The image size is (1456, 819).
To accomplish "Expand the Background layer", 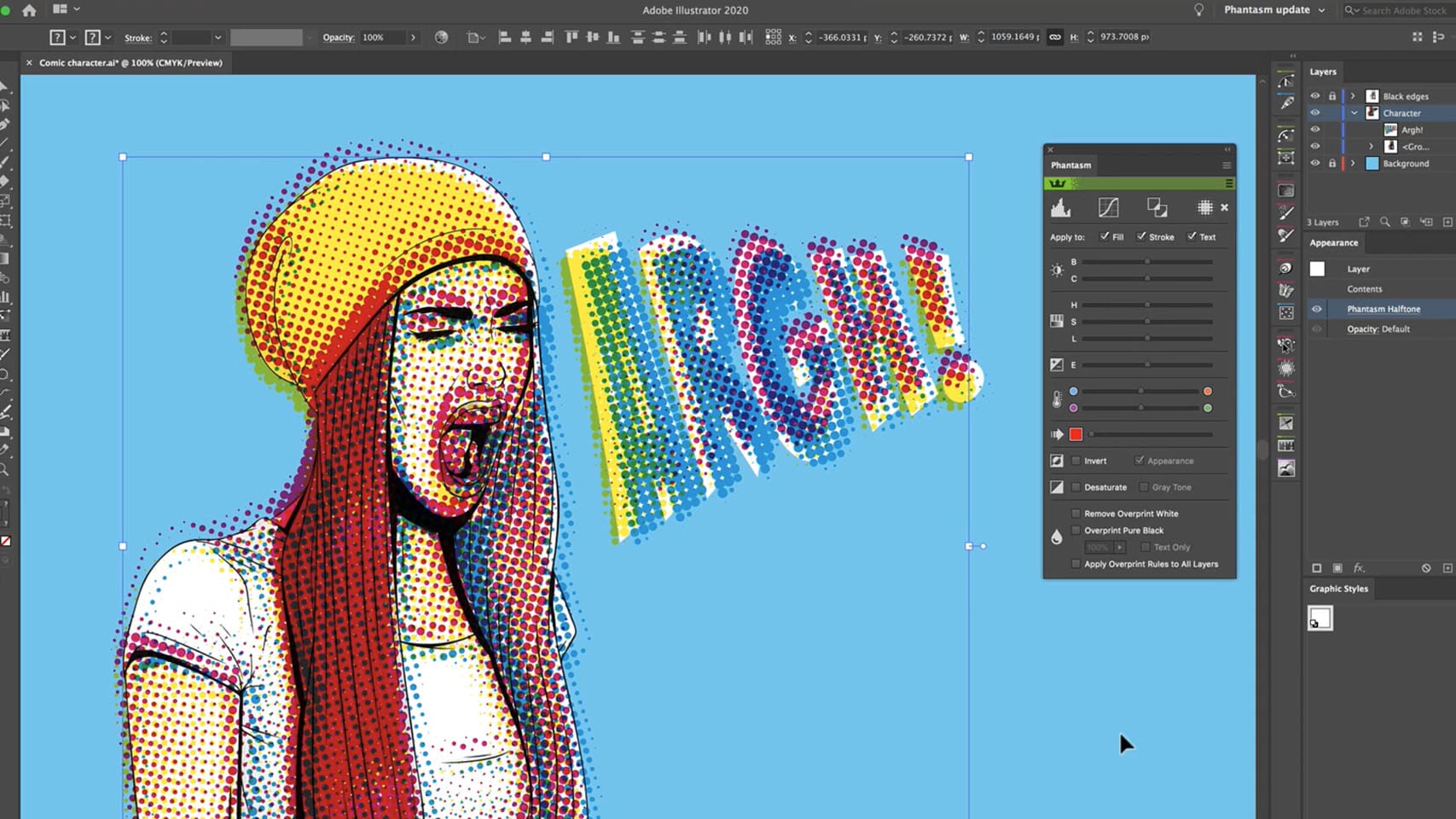I will tap(1353, 163).
